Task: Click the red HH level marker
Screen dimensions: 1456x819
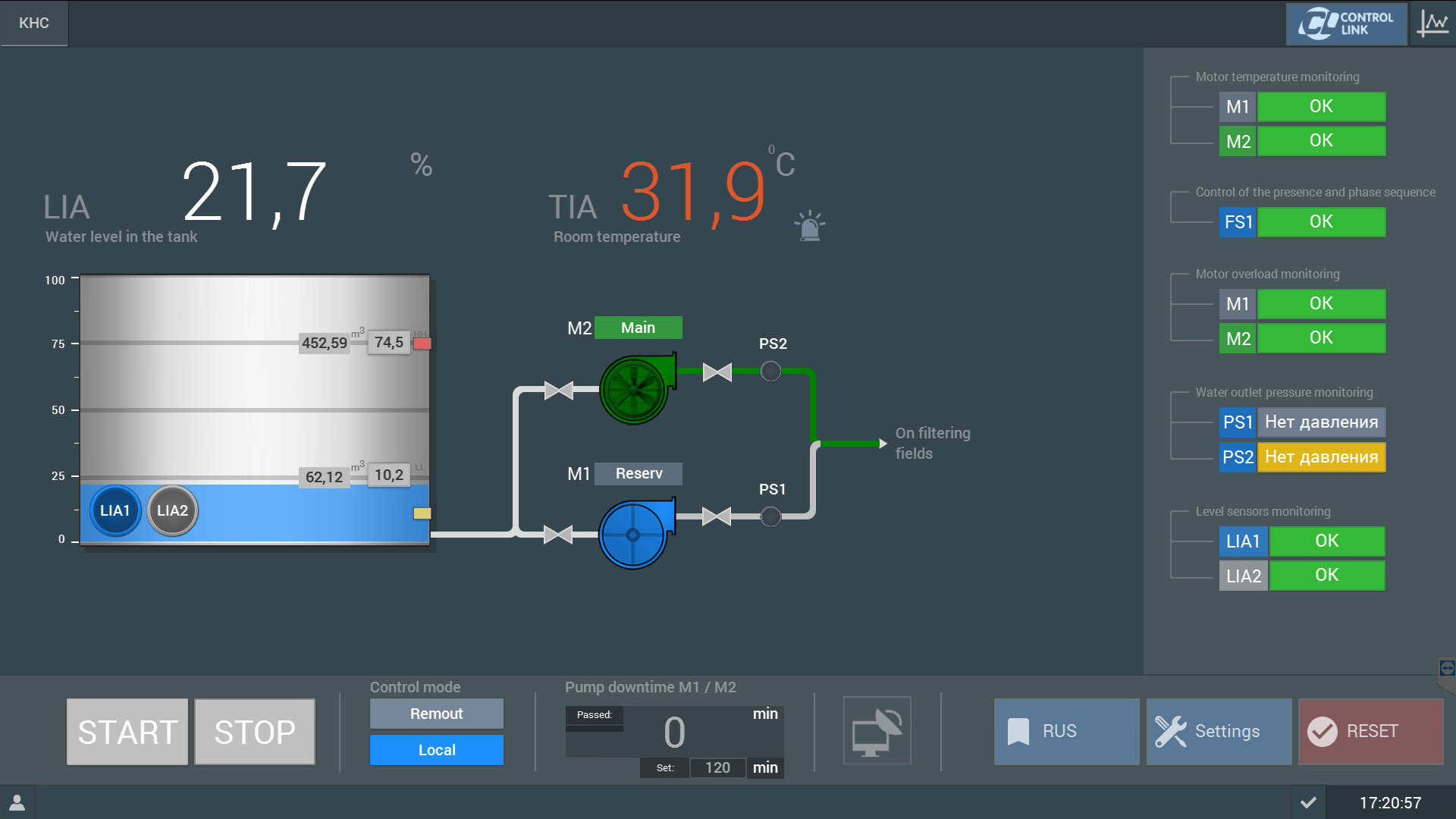Action: [x=422, y=344]
